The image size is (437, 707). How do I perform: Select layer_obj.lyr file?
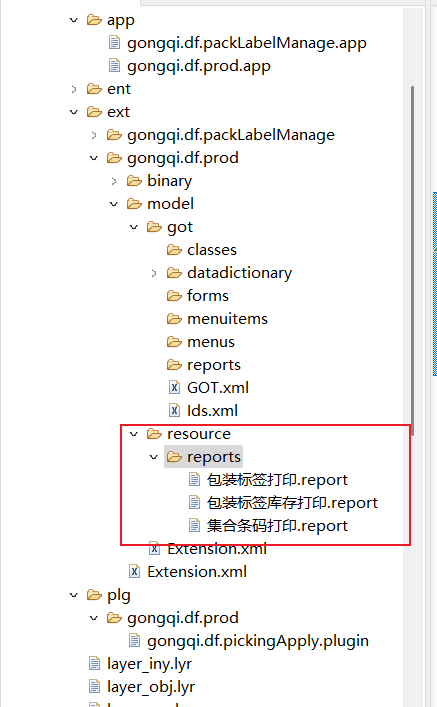pos(151,686)
